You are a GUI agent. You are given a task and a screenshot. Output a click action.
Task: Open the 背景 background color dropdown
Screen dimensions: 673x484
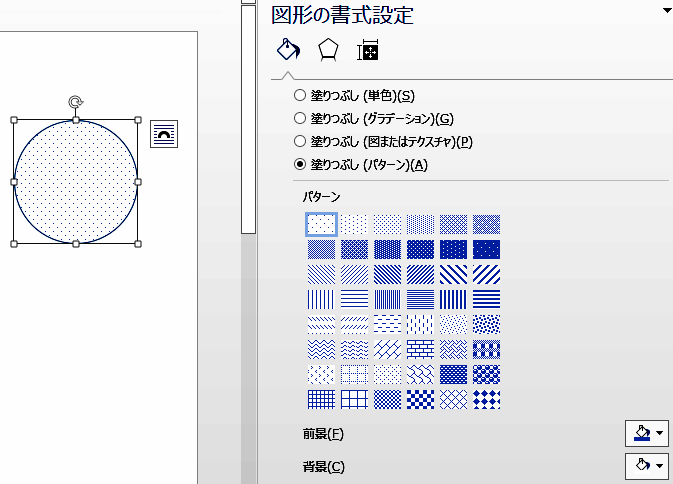[646, 465]
